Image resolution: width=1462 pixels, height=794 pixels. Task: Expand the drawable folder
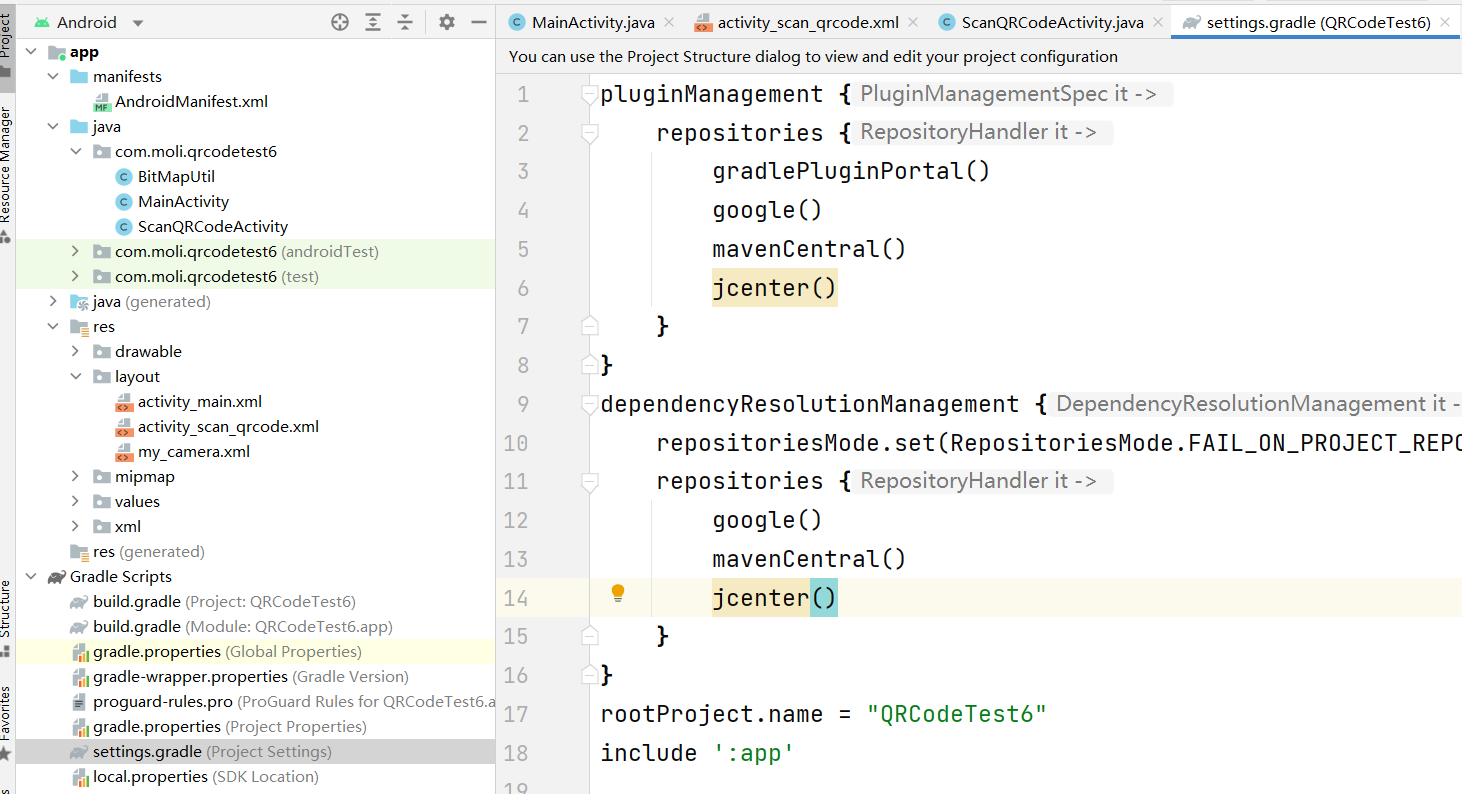pos(76,352)
